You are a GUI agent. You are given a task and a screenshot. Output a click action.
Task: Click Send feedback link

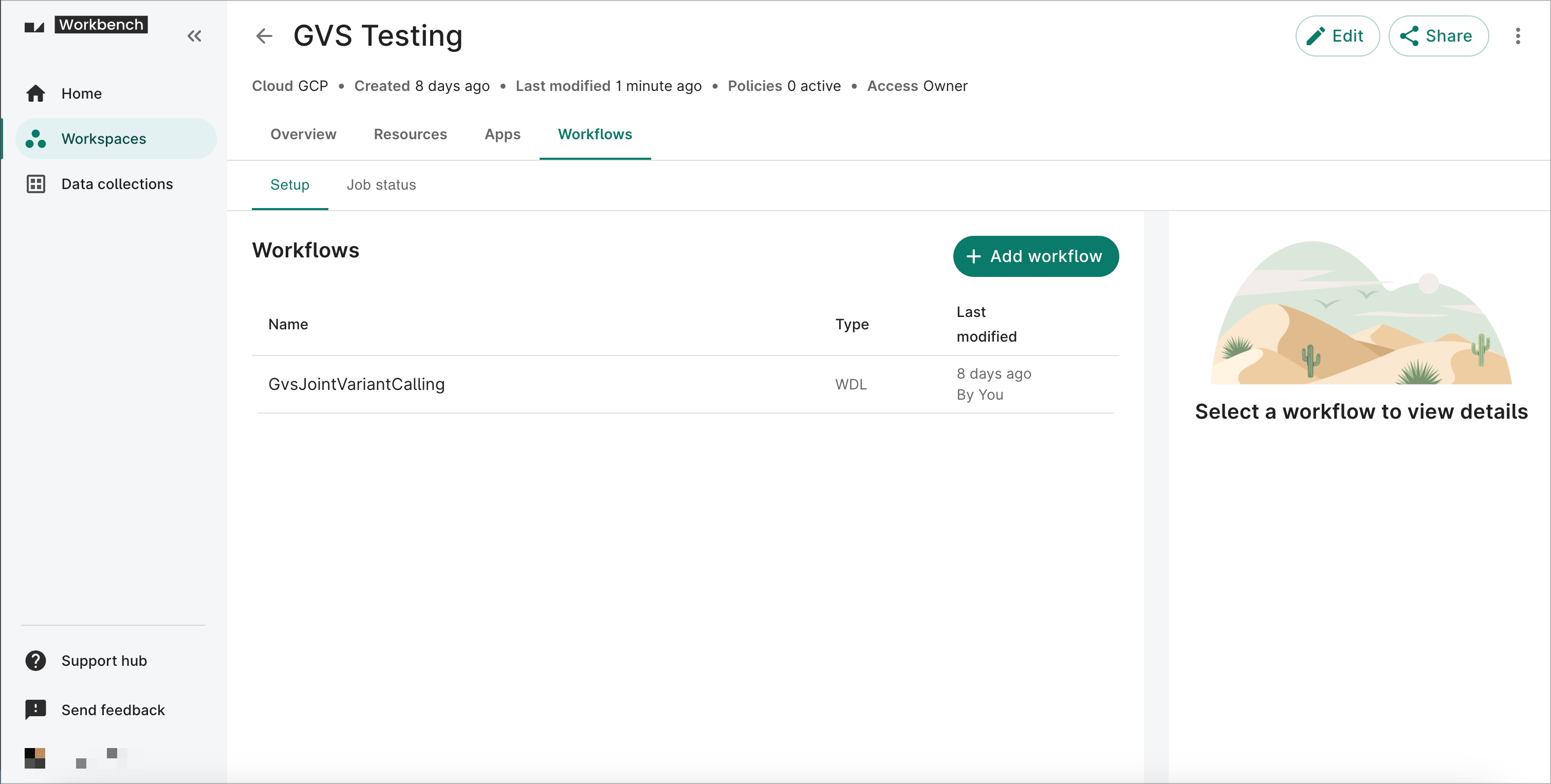[x=113, y=710]
